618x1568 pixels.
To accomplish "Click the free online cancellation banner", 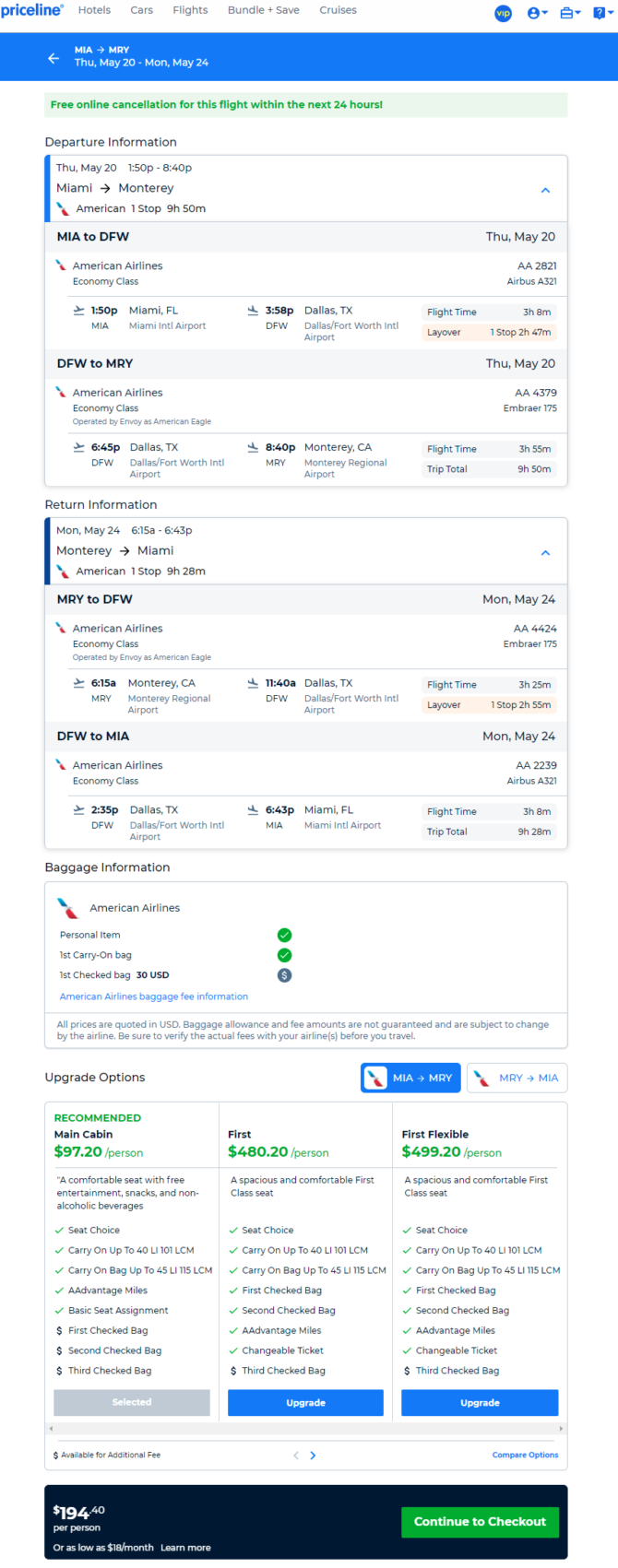I will tap(306, 104).
